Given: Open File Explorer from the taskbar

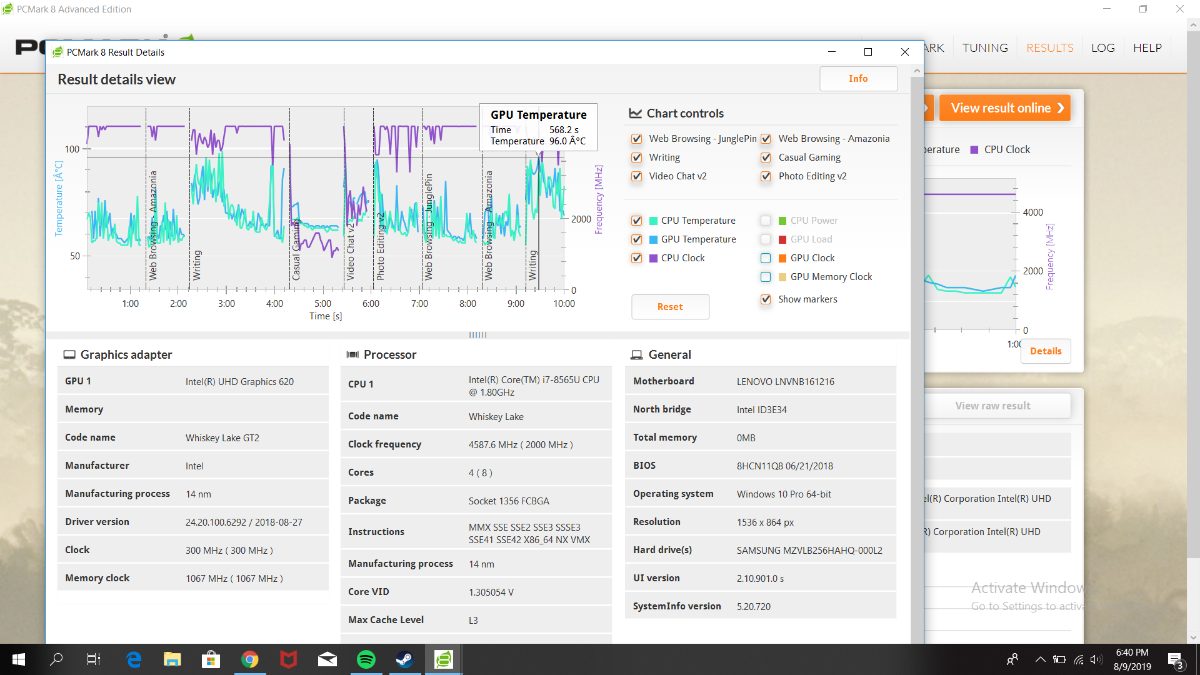Looking at the screenshot, I should point(172,659).
